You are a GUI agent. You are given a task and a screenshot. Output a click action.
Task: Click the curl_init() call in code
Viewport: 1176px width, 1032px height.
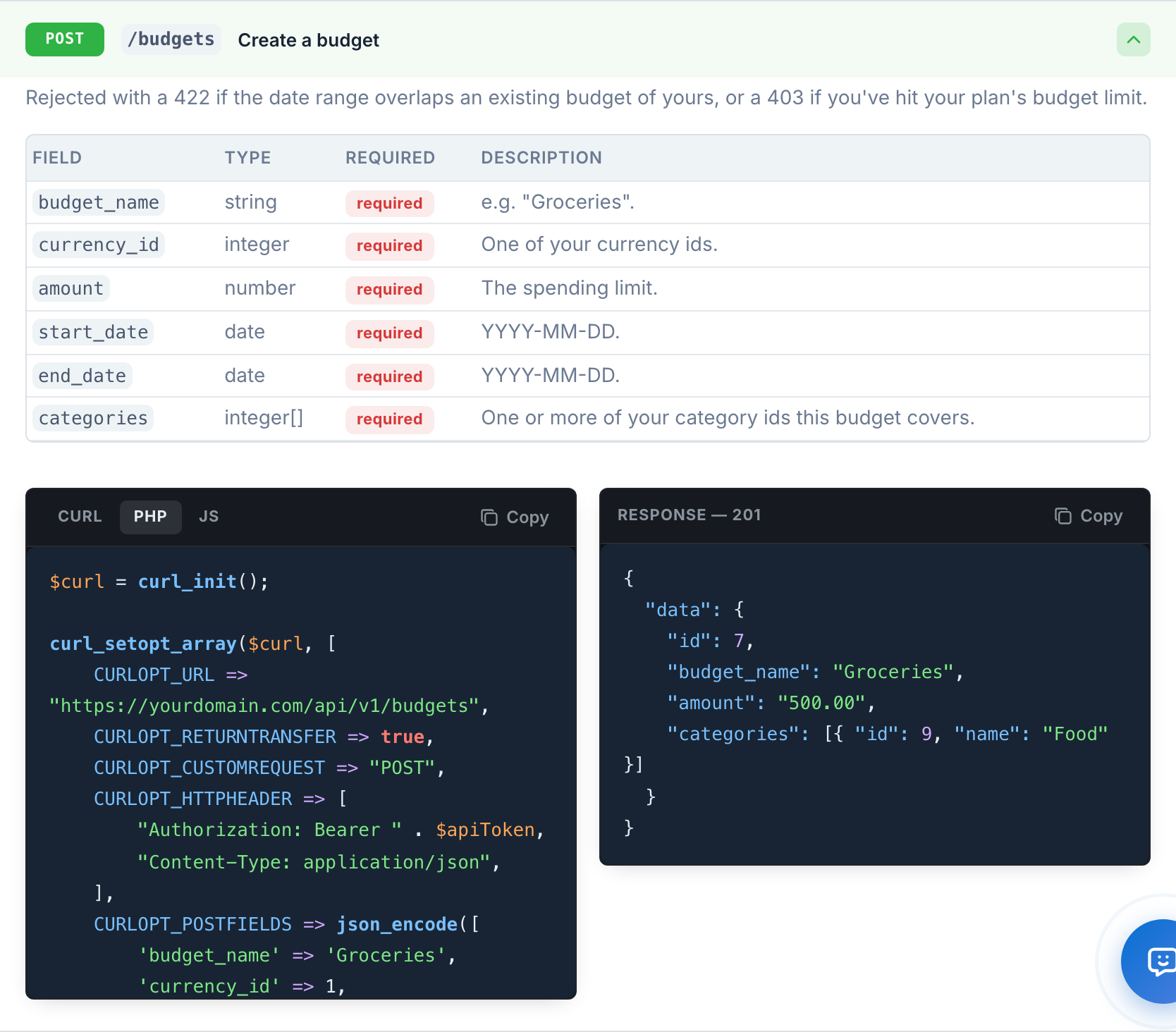[203, 582]
